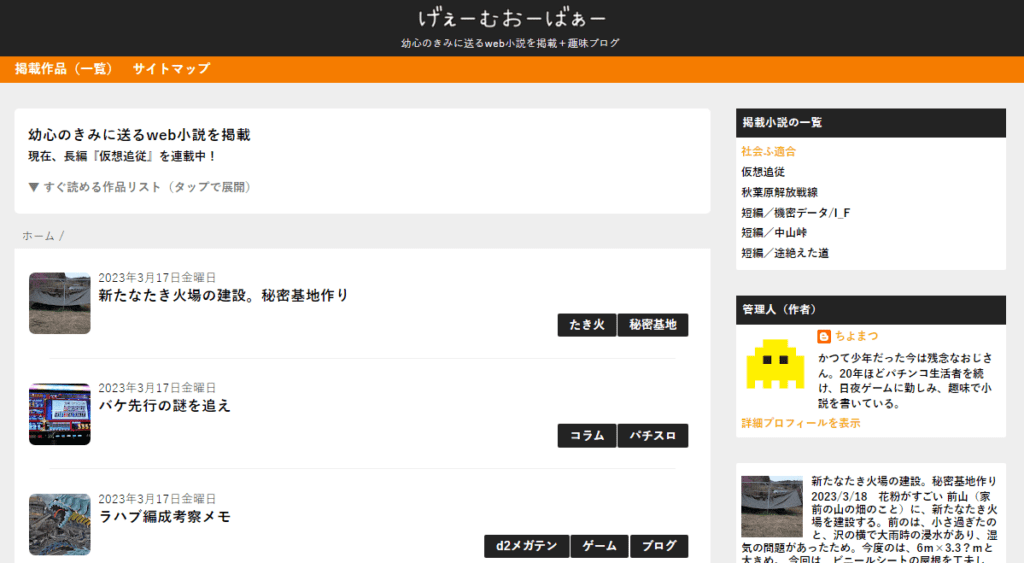Click the ゲーム tag button
Viewport: 1024px width, 563px height.
coord(599,546)
